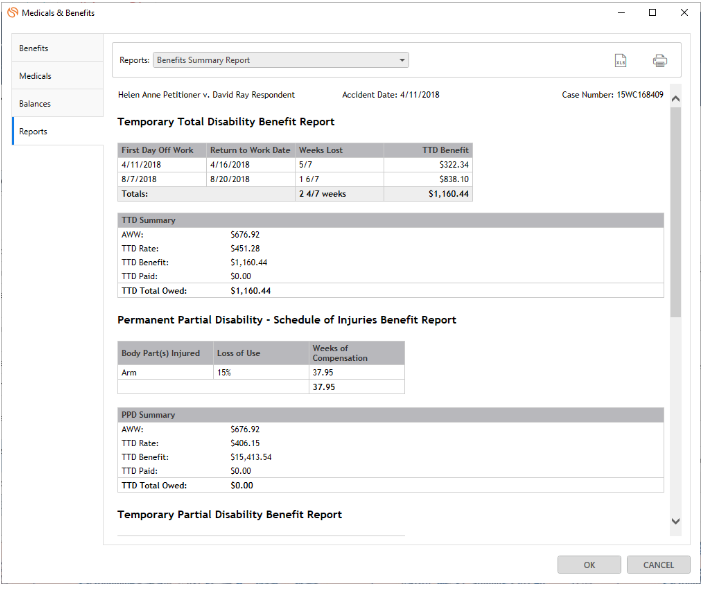
Task: Click the '2 4/7 weeks' totals cell
Action: click(x=339, y=194)
